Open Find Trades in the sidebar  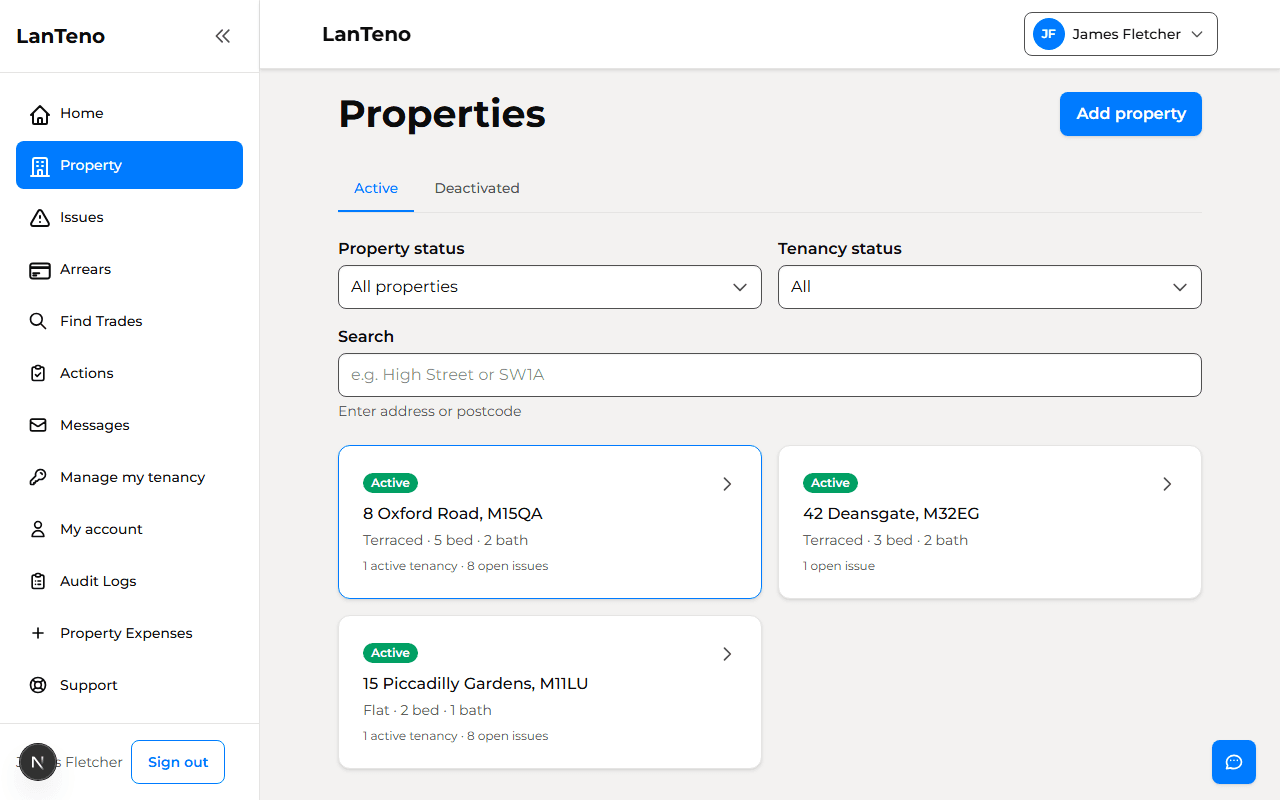pyautogui.click(x=129, y=321)
